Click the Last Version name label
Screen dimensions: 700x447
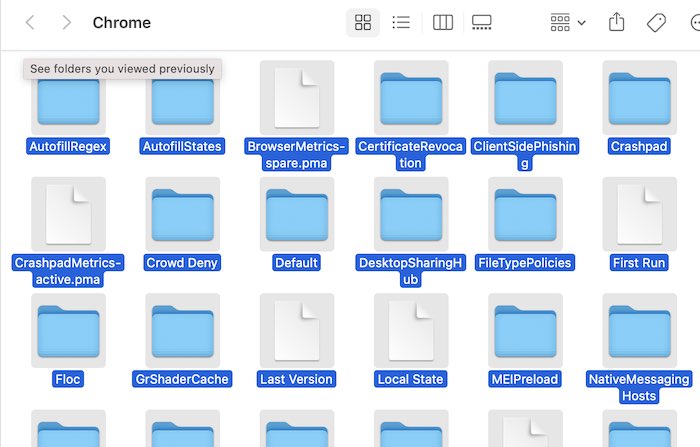click(296, 380)
